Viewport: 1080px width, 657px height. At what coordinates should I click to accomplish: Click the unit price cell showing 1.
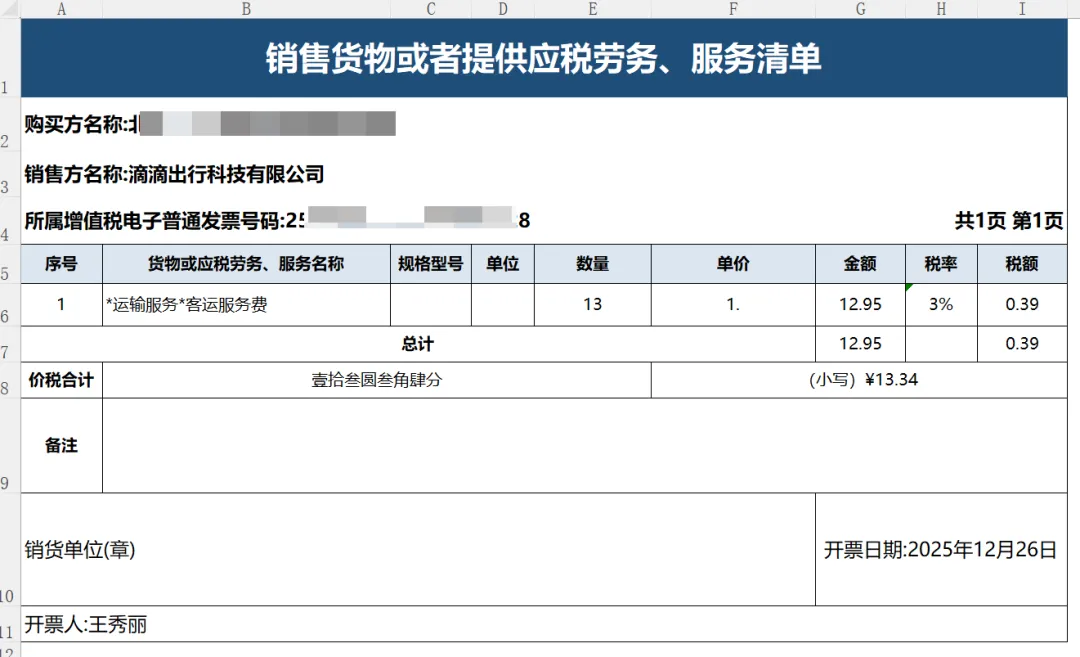(733, 304)
